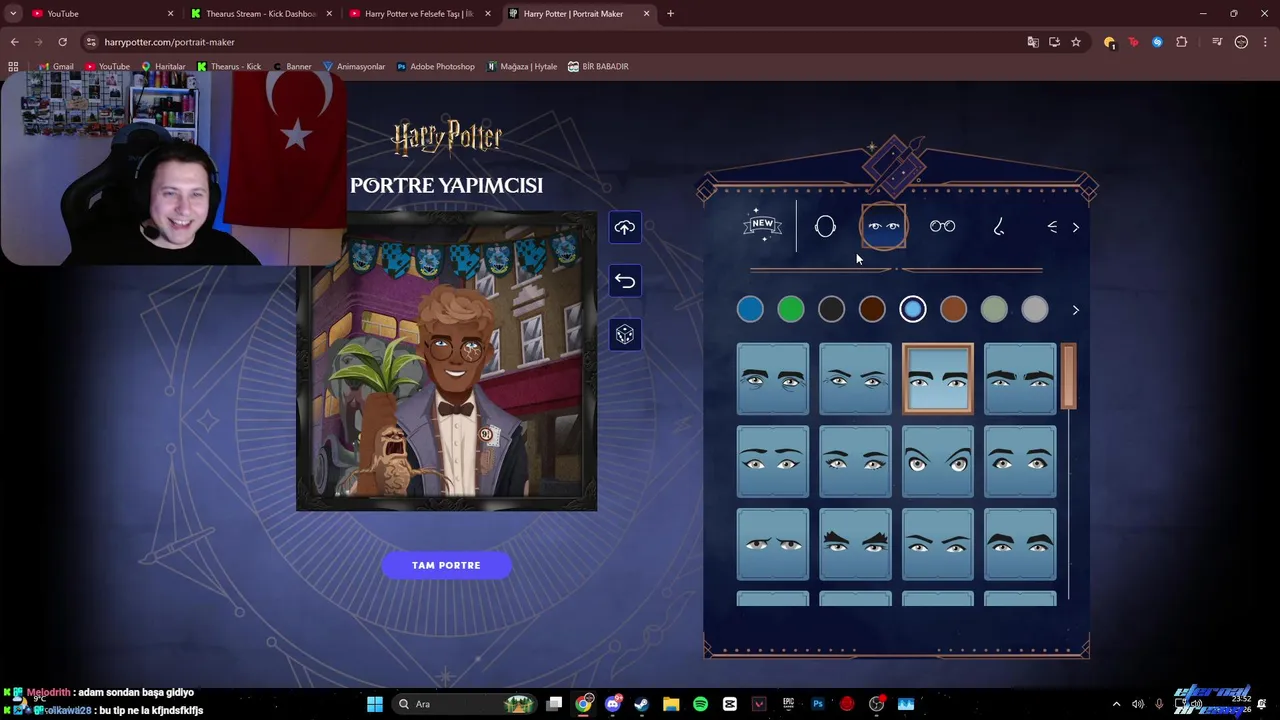Click the upload/share portrait cloud icon

point(625,227)
